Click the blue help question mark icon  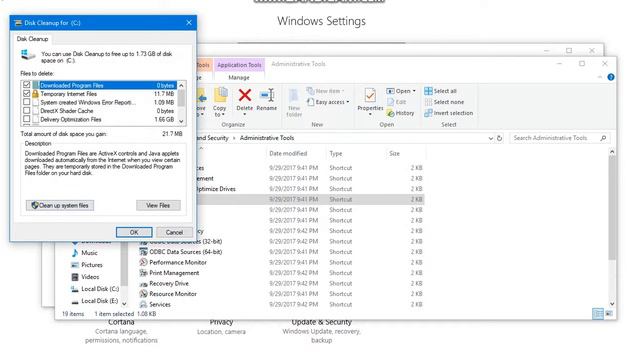[x=611, y=77]
